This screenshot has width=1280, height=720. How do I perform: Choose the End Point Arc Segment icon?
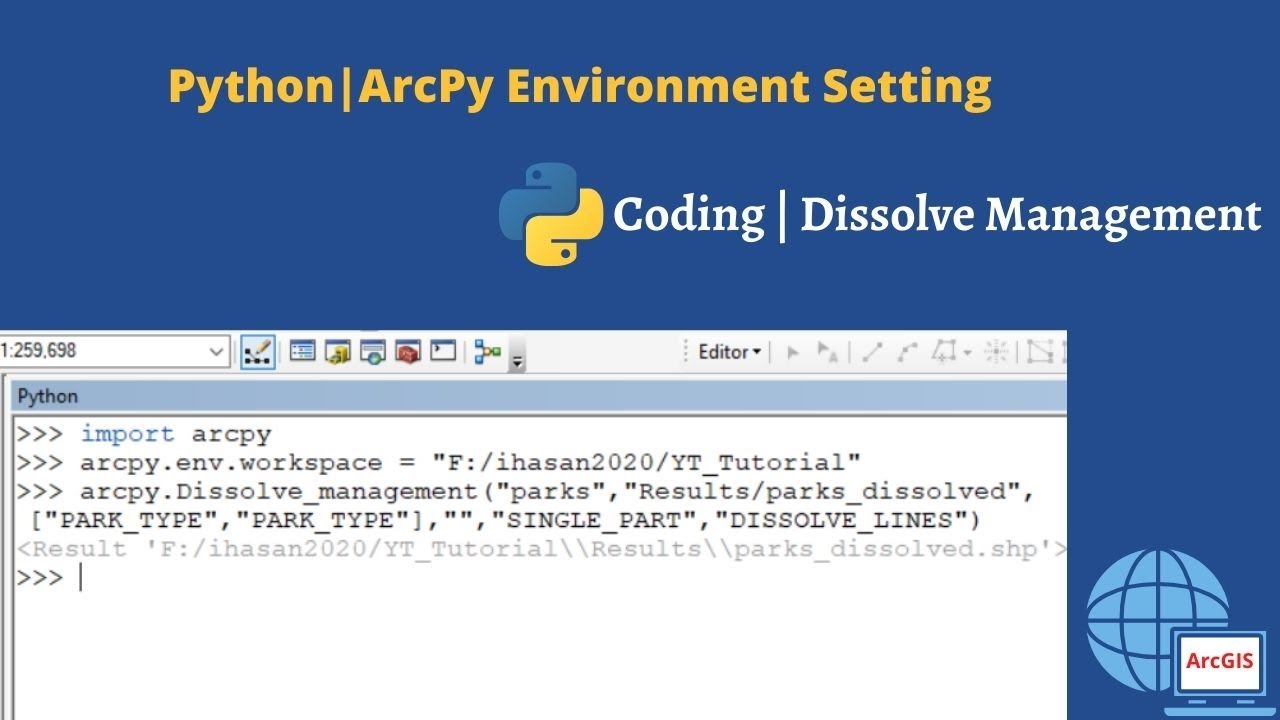[x=907, y=352]
